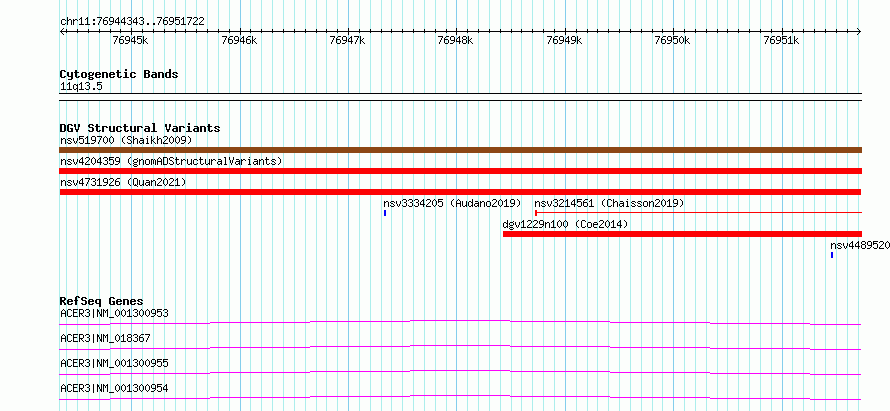Click the 76947k ruler tick label
The width and height of the screenshot is (890, 411).
(x=347, y=40)
